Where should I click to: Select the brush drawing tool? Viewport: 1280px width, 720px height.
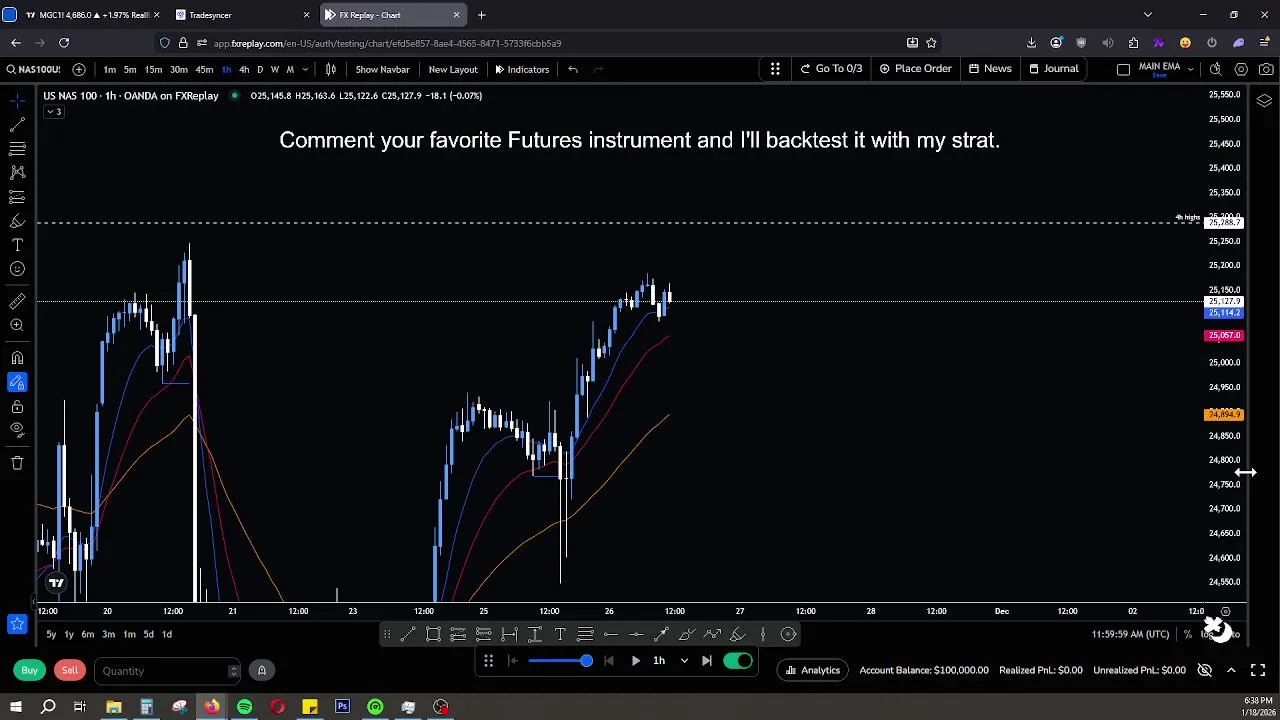(x=17, y=221)
